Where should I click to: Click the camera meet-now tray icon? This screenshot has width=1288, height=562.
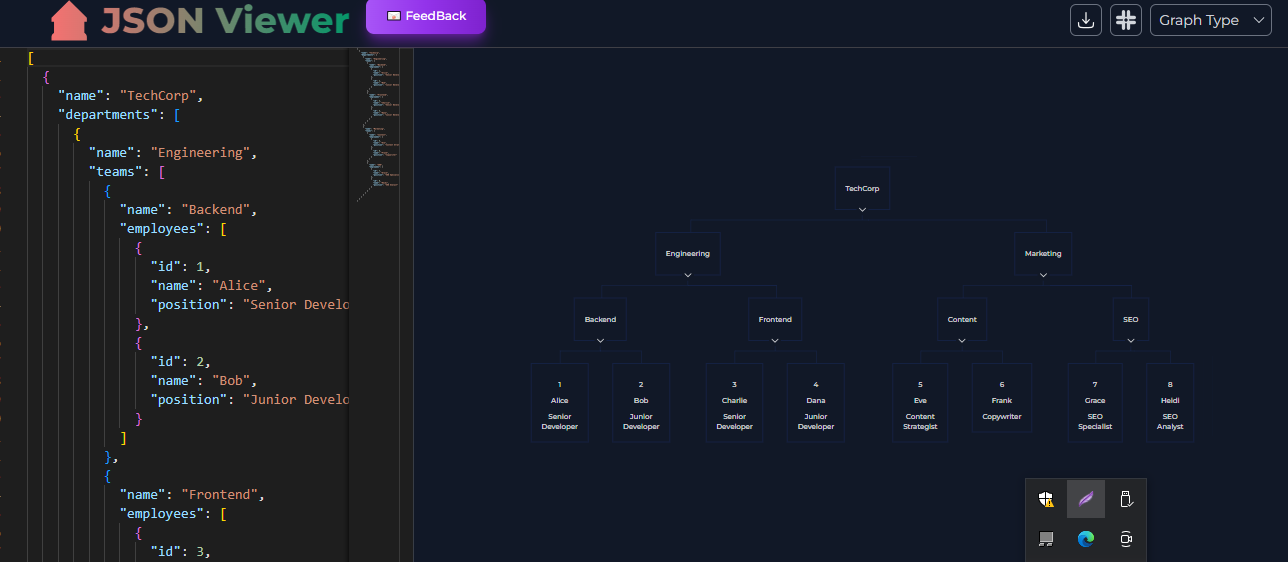1126,539
